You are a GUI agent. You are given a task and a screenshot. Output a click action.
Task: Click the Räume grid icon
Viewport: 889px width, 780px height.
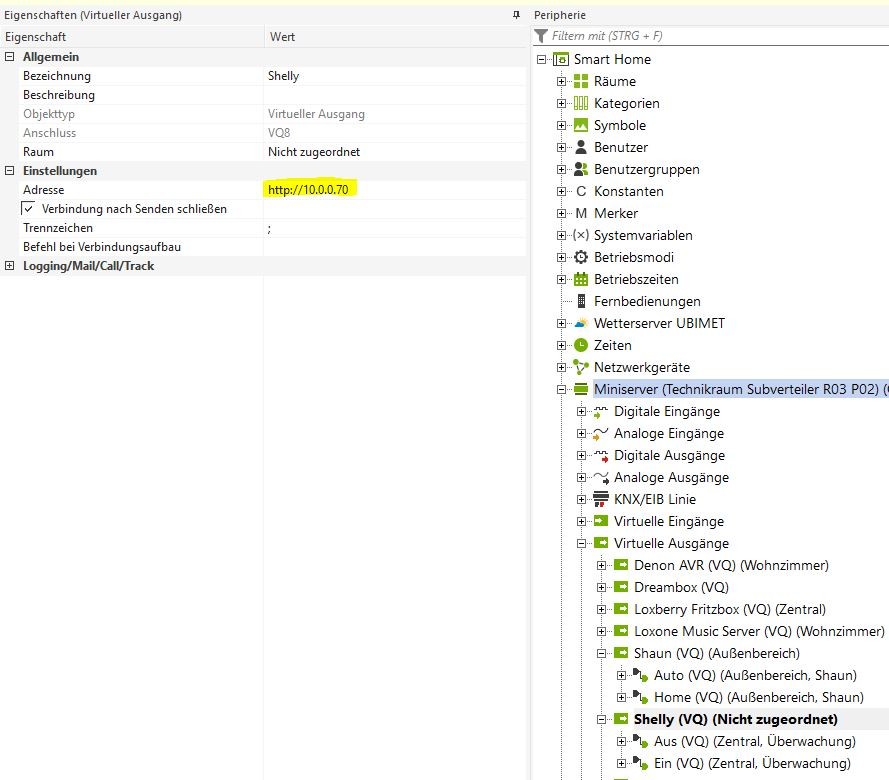(581, 81)
